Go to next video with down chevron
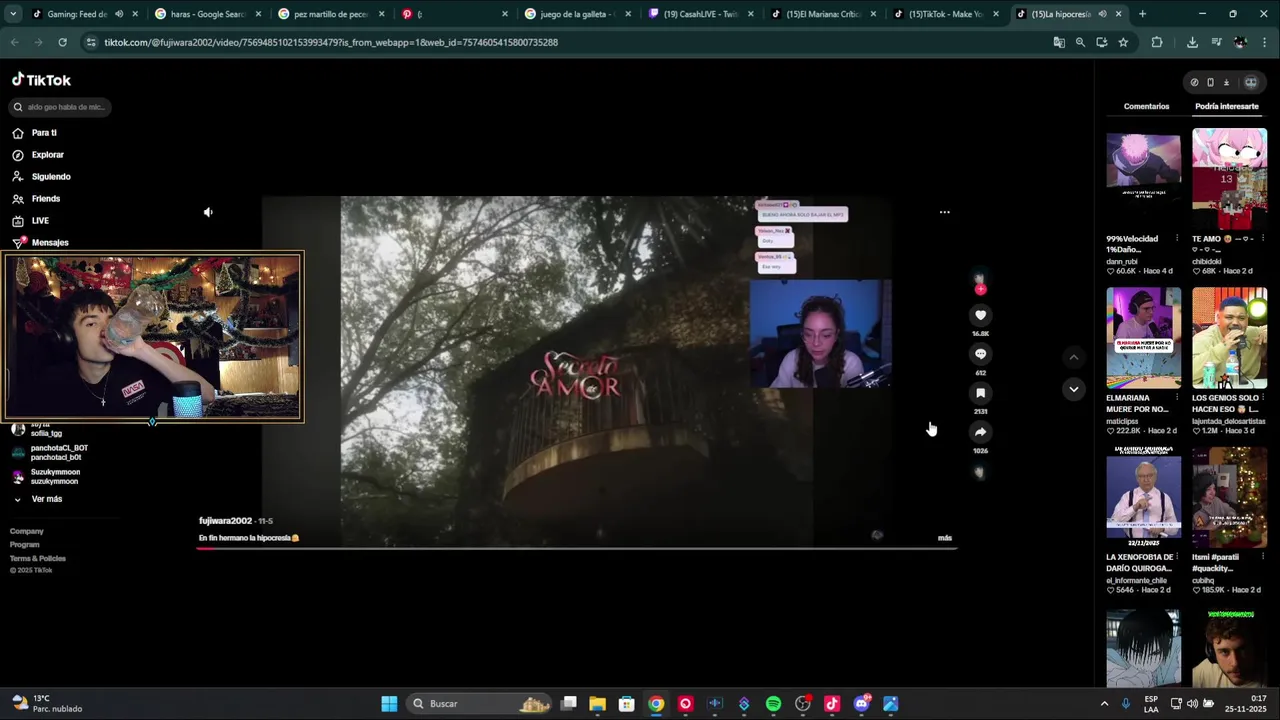The height and width of the screenshot is (720, 1280). click(x=1073, y=389)
